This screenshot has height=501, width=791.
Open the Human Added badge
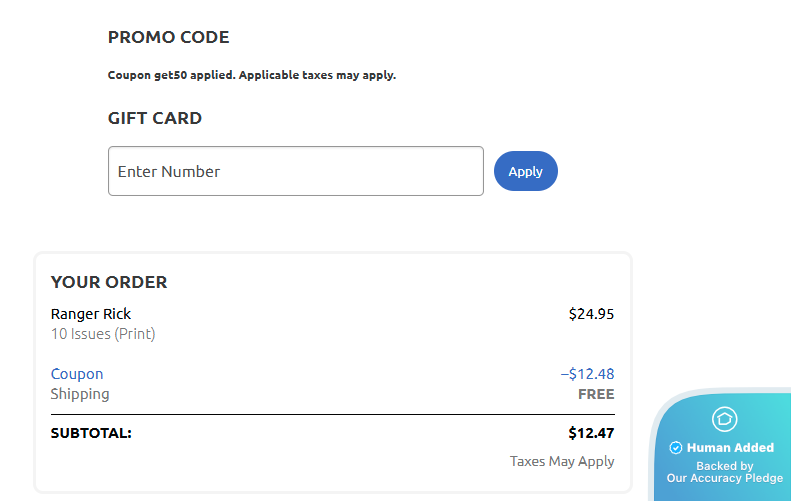(730, 448)
